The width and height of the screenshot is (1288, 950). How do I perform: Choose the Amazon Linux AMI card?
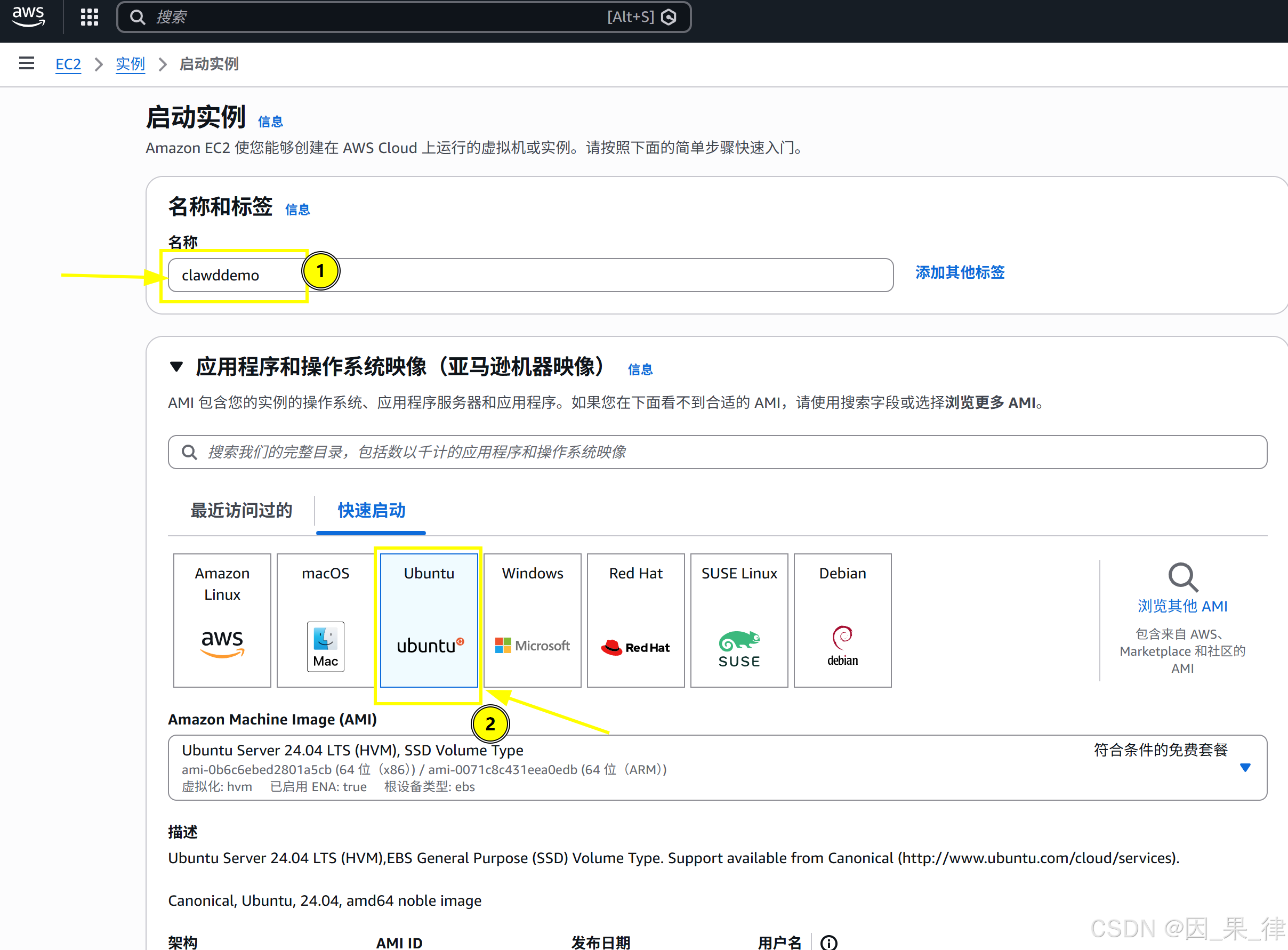221,621
